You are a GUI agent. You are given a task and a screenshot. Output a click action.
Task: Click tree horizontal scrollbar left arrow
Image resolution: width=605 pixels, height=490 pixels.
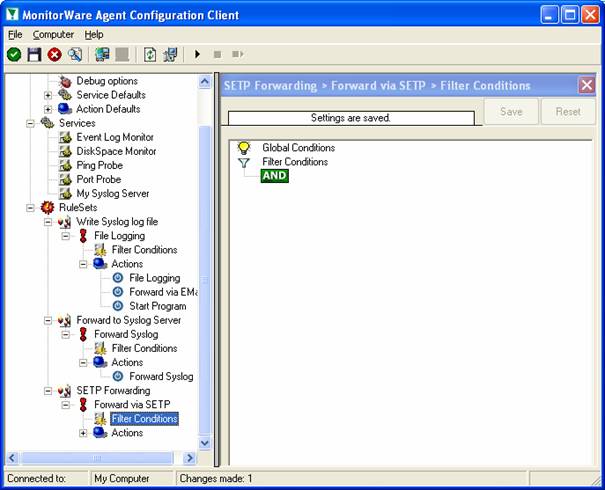pos(12,458)
